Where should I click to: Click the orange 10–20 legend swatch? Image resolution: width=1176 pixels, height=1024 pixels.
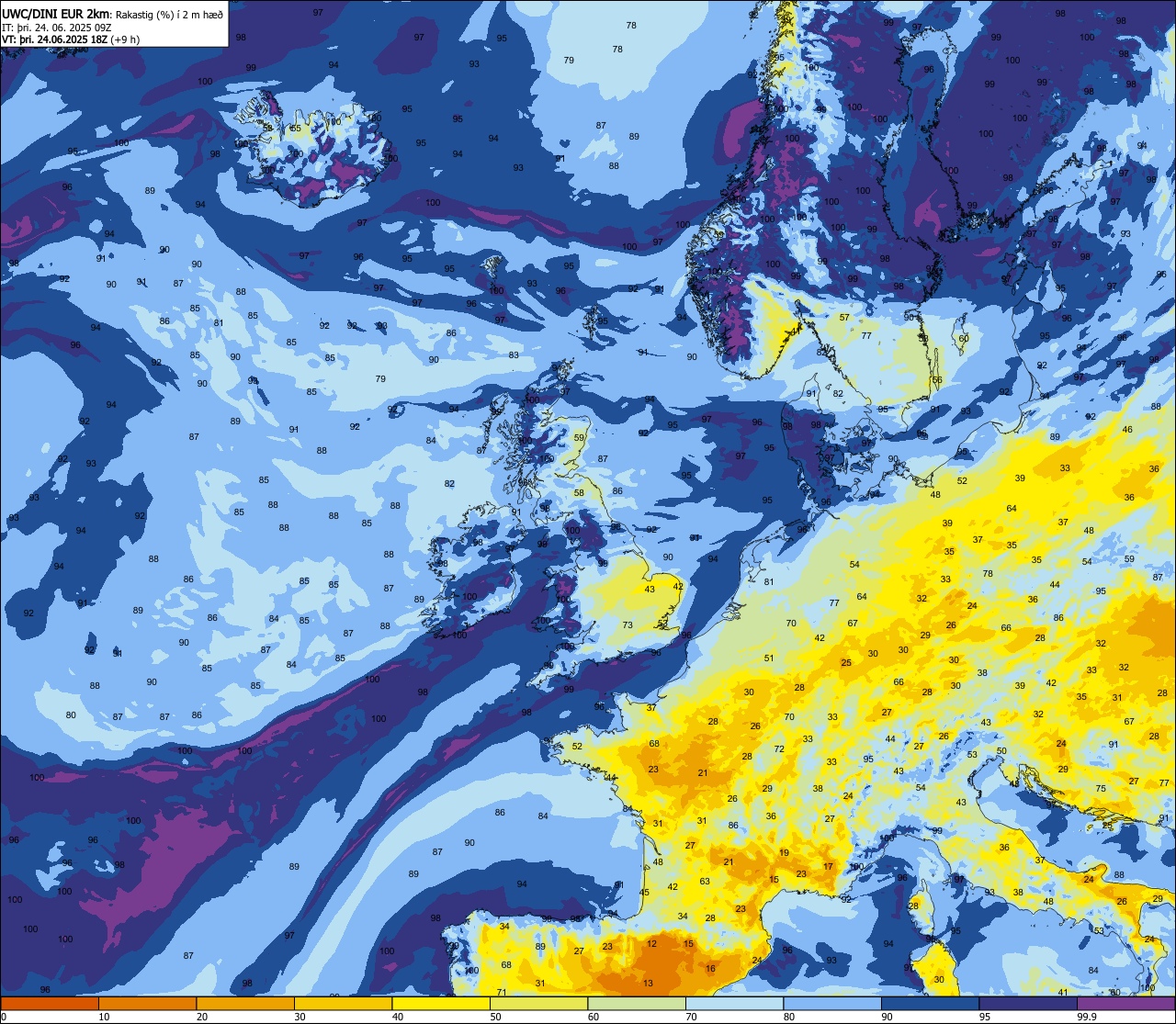click(x=147, y=1004)
